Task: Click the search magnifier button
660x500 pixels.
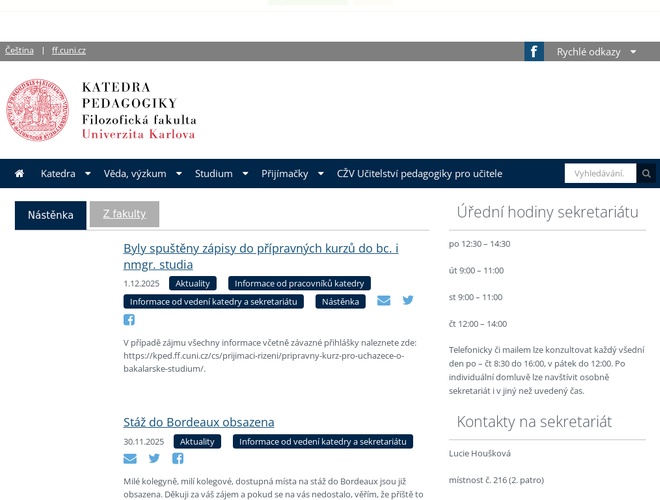Action: click(x=647, y=174)
